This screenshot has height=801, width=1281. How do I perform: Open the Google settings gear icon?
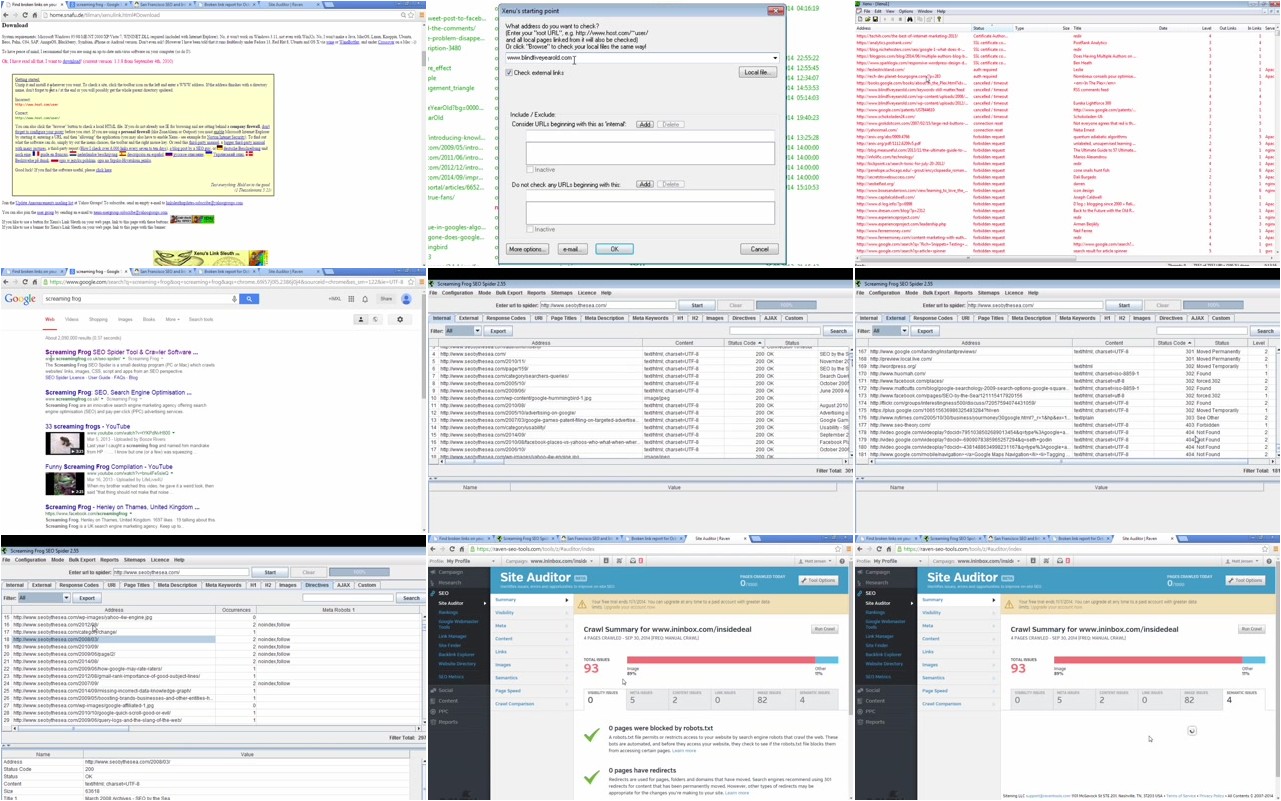click(x=400, y=319)
